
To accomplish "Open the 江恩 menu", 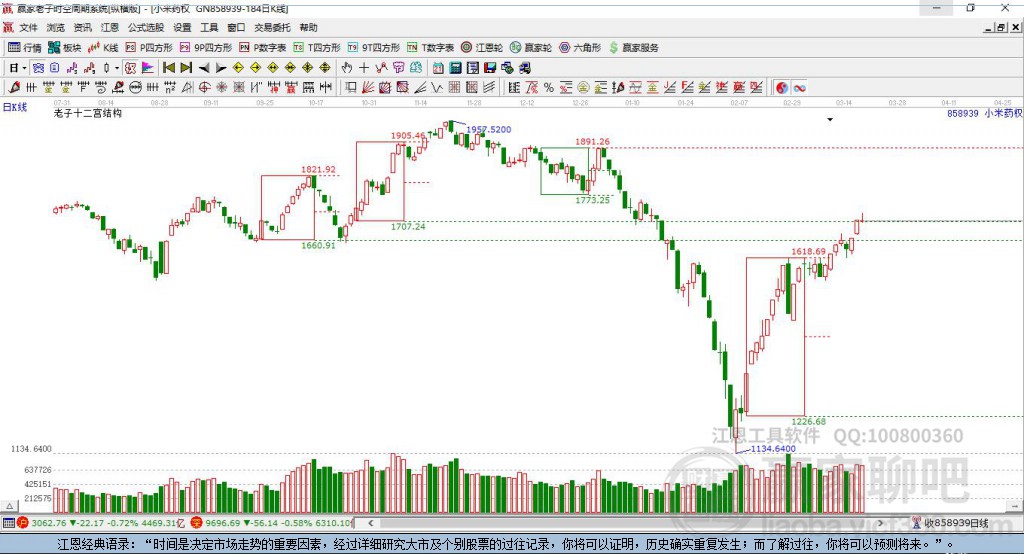I will coord(110,27).
